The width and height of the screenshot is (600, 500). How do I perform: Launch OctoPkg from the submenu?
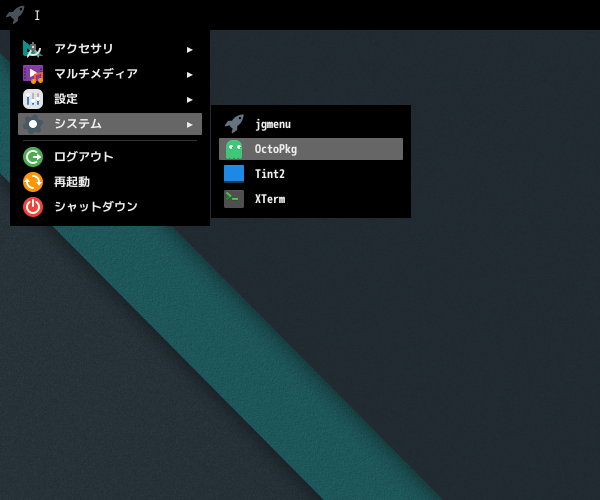[311, 149]
